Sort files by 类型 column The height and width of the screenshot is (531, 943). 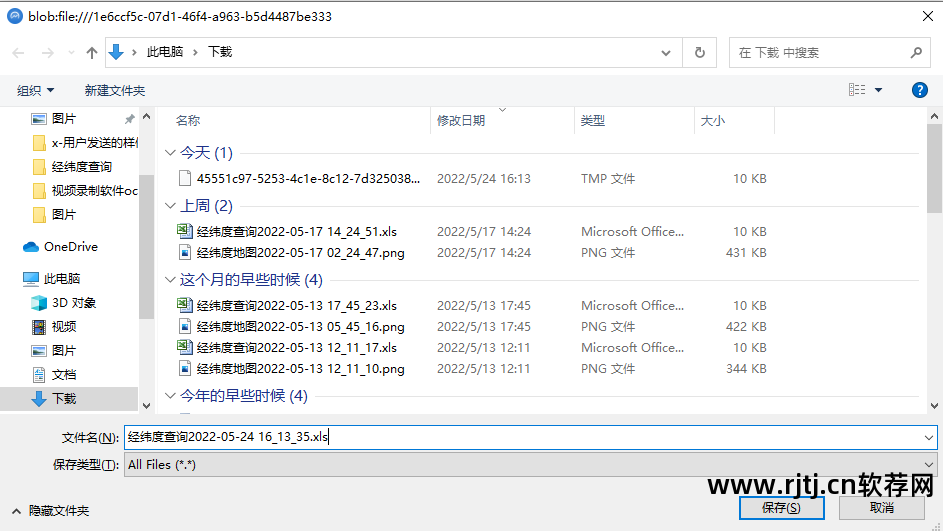pyautogui.click(x=592, y=120)
